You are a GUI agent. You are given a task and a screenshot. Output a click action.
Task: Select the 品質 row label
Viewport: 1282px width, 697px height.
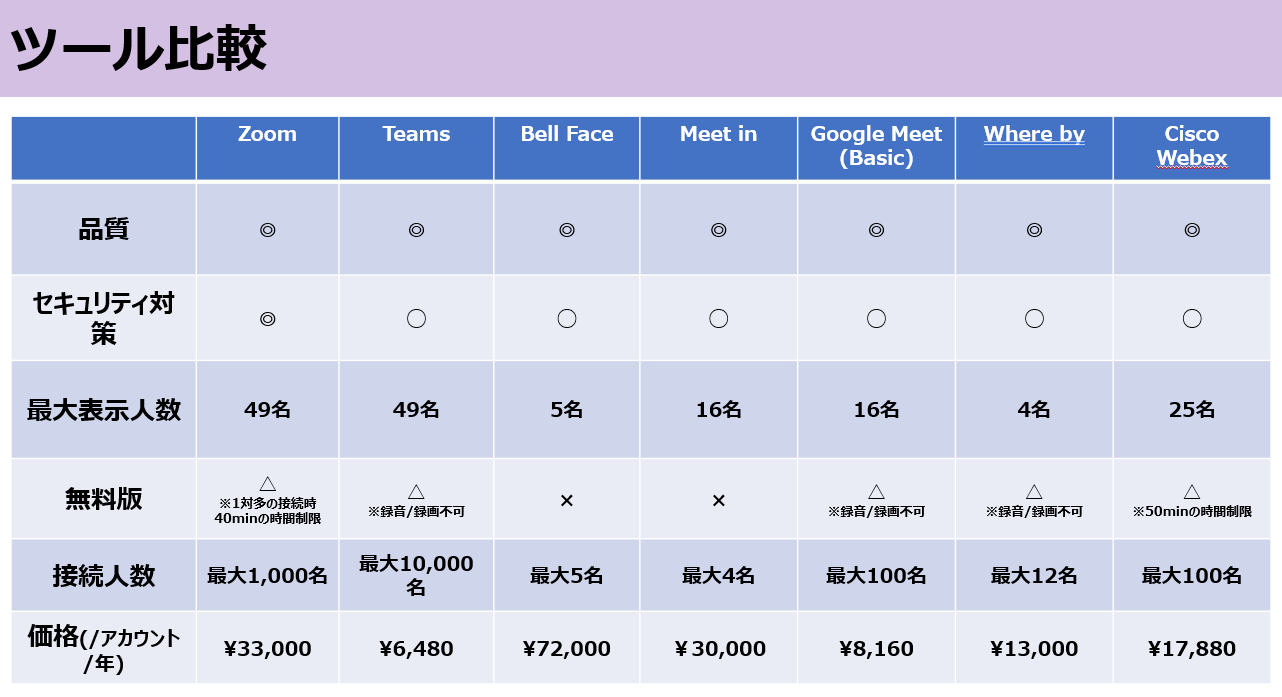tap(104, 229)
